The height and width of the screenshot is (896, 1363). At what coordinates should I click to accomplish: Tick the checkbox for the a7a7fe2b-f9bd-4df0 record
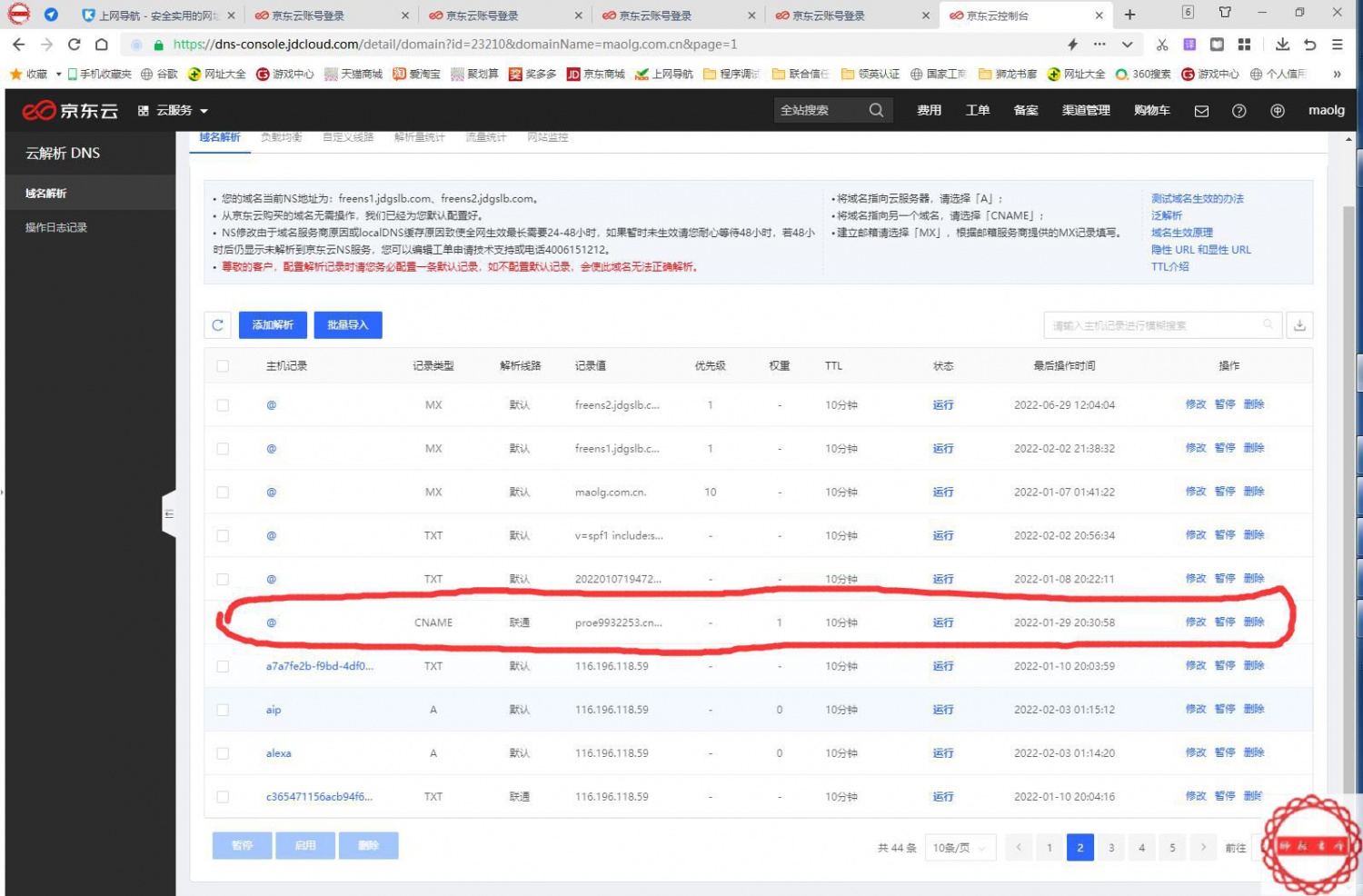tap(223, 666)
